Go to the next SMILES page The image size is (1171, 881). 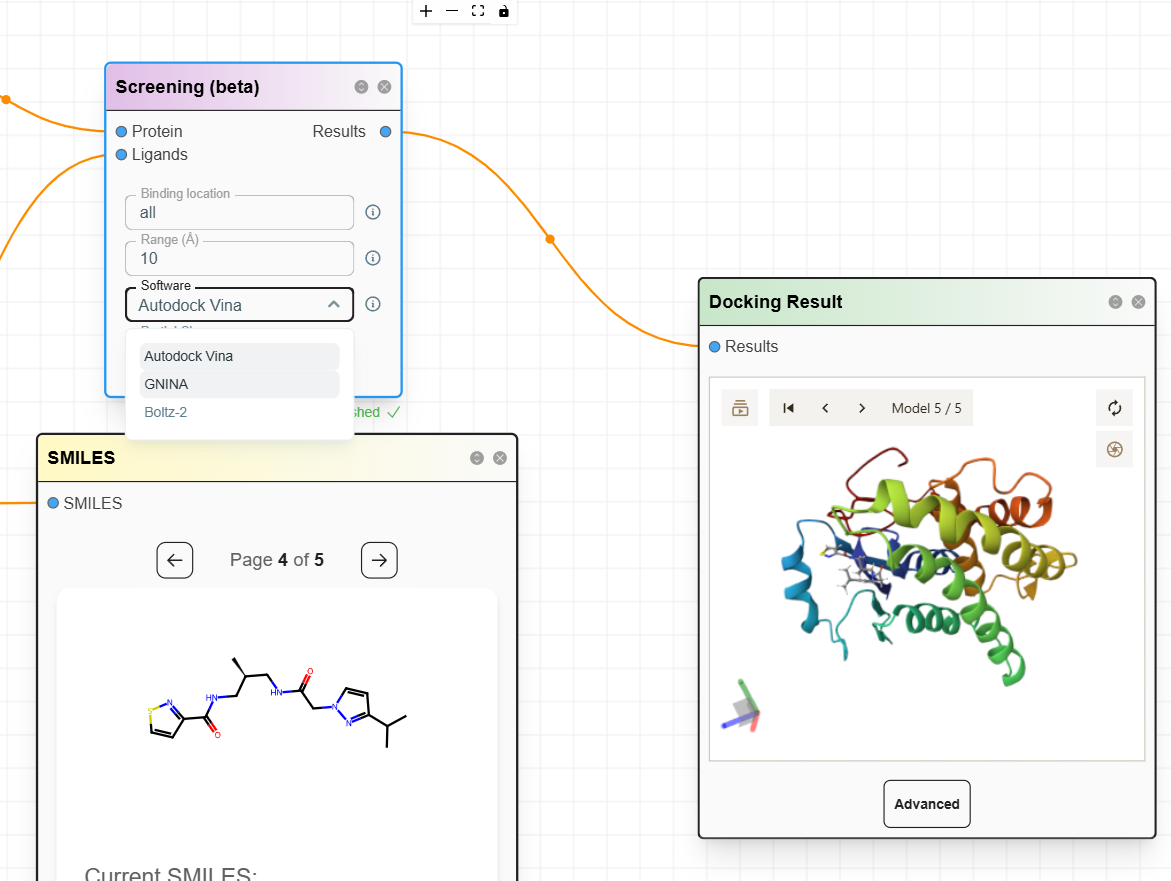pos(379,560)
